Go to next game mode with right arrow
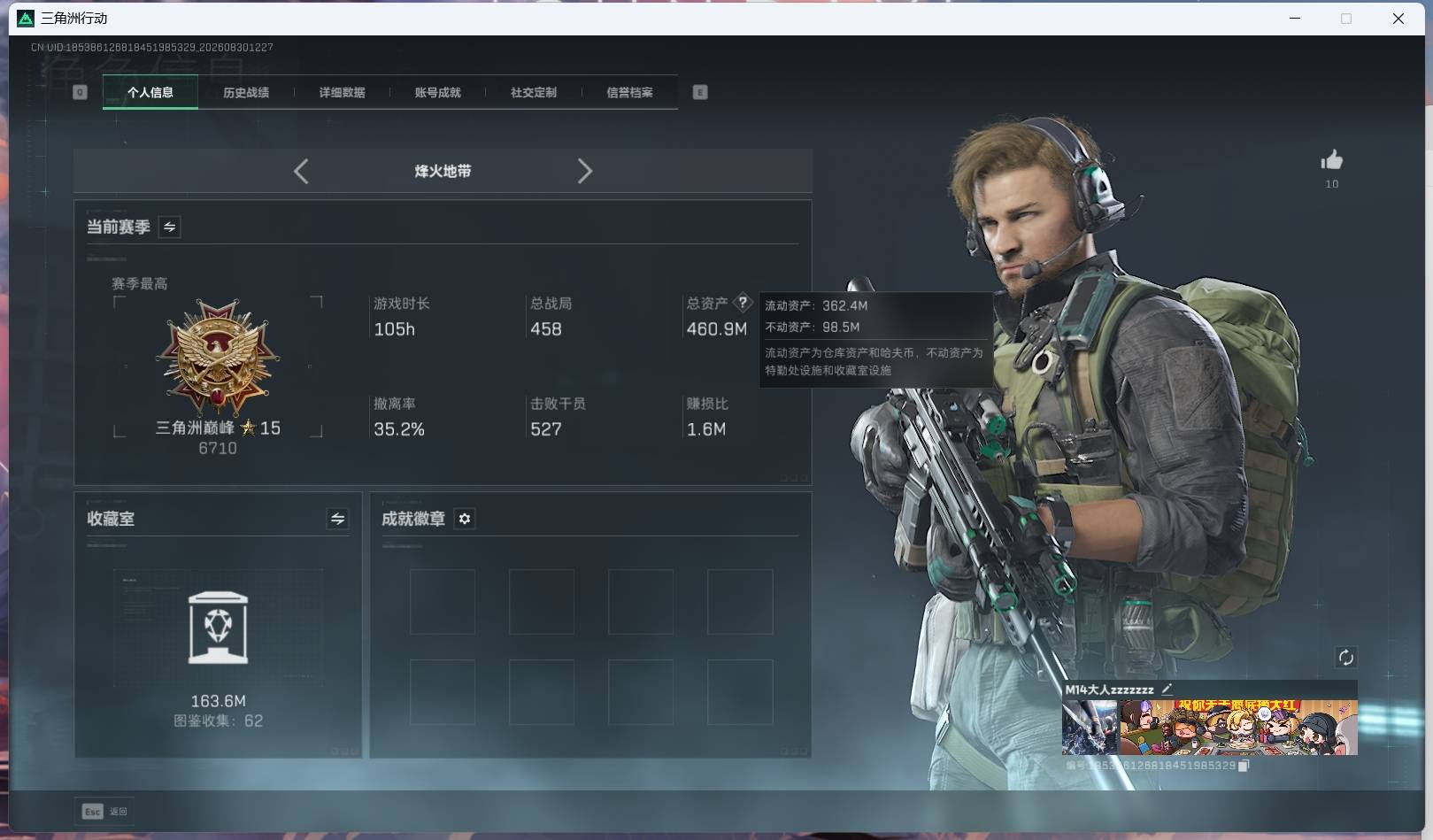The height and width of the screenshot is (840, 1433). pyautogui.click(x=584, y=171)
